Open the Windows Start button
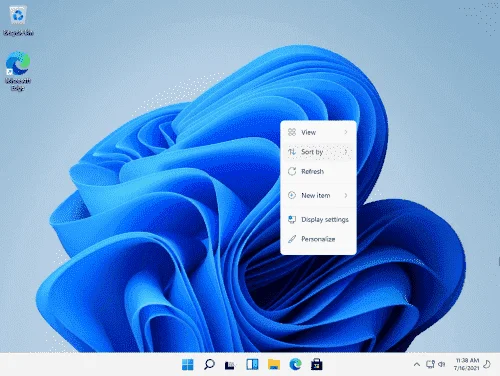500x376 pixels. click(x=188, y=364)
